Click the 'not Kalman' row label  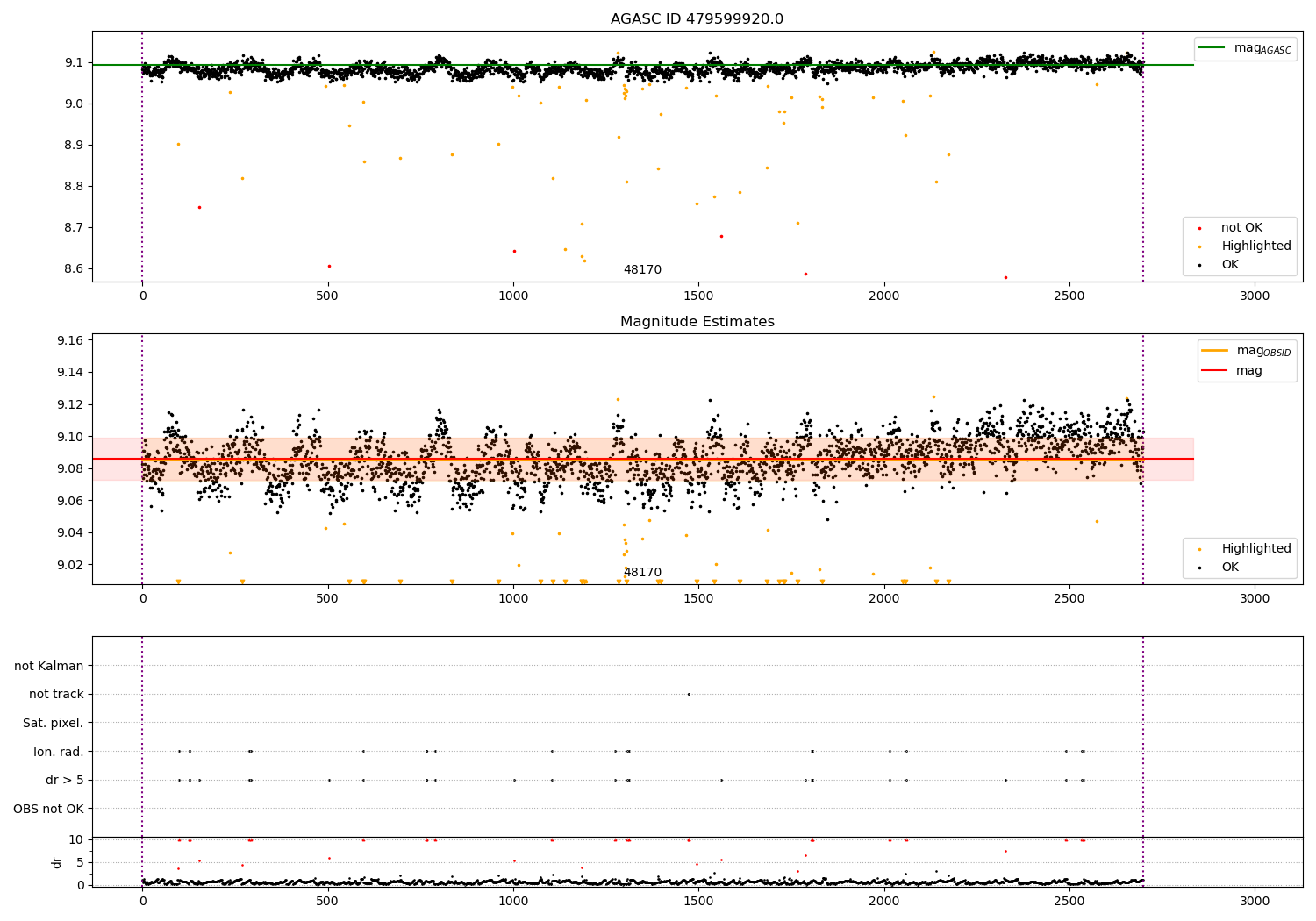pyautogui.click(x=49, y=666)
